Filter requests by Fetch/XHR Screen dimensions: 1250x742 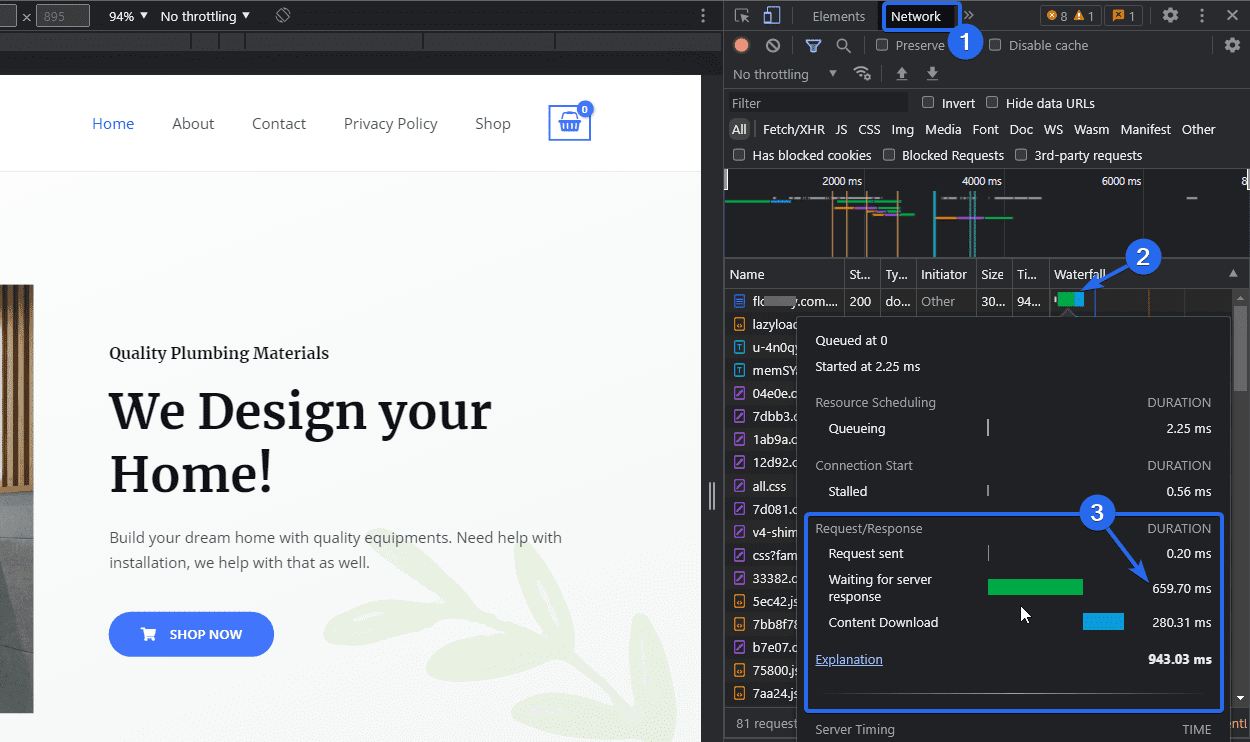(794, 129)
